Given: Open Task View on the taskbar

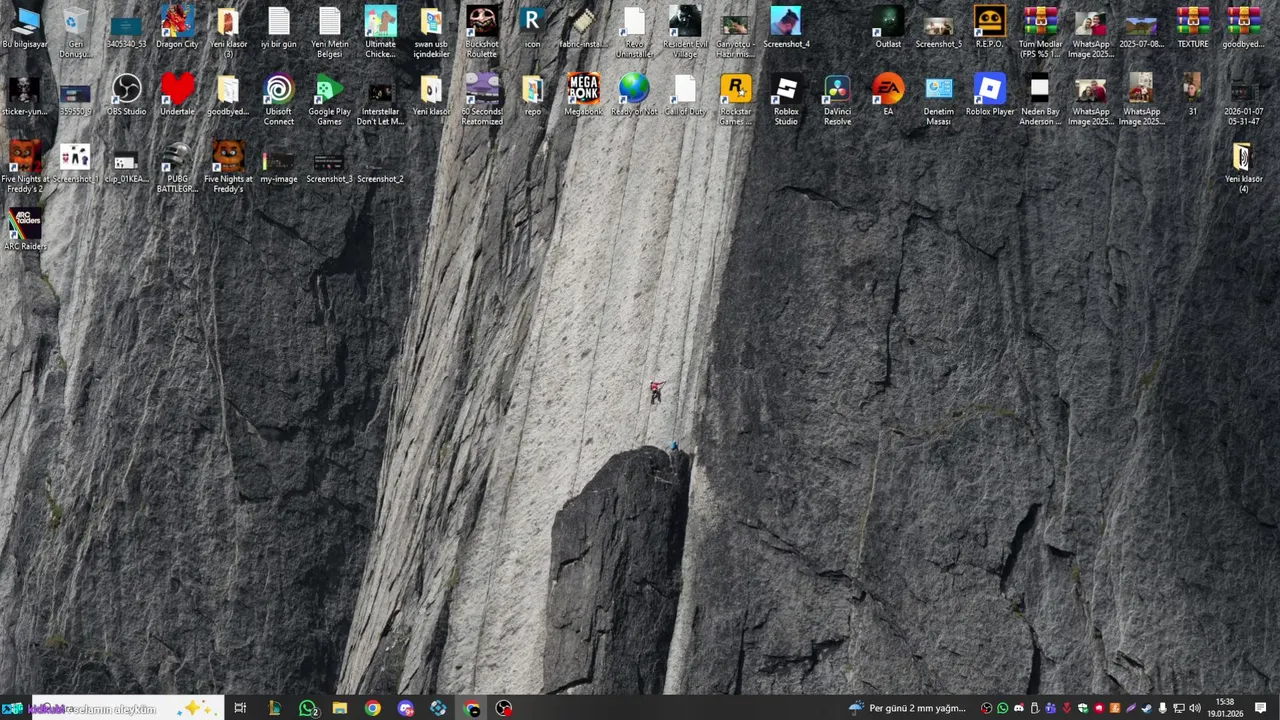Looking at the screenshot, I should [240, 708].
